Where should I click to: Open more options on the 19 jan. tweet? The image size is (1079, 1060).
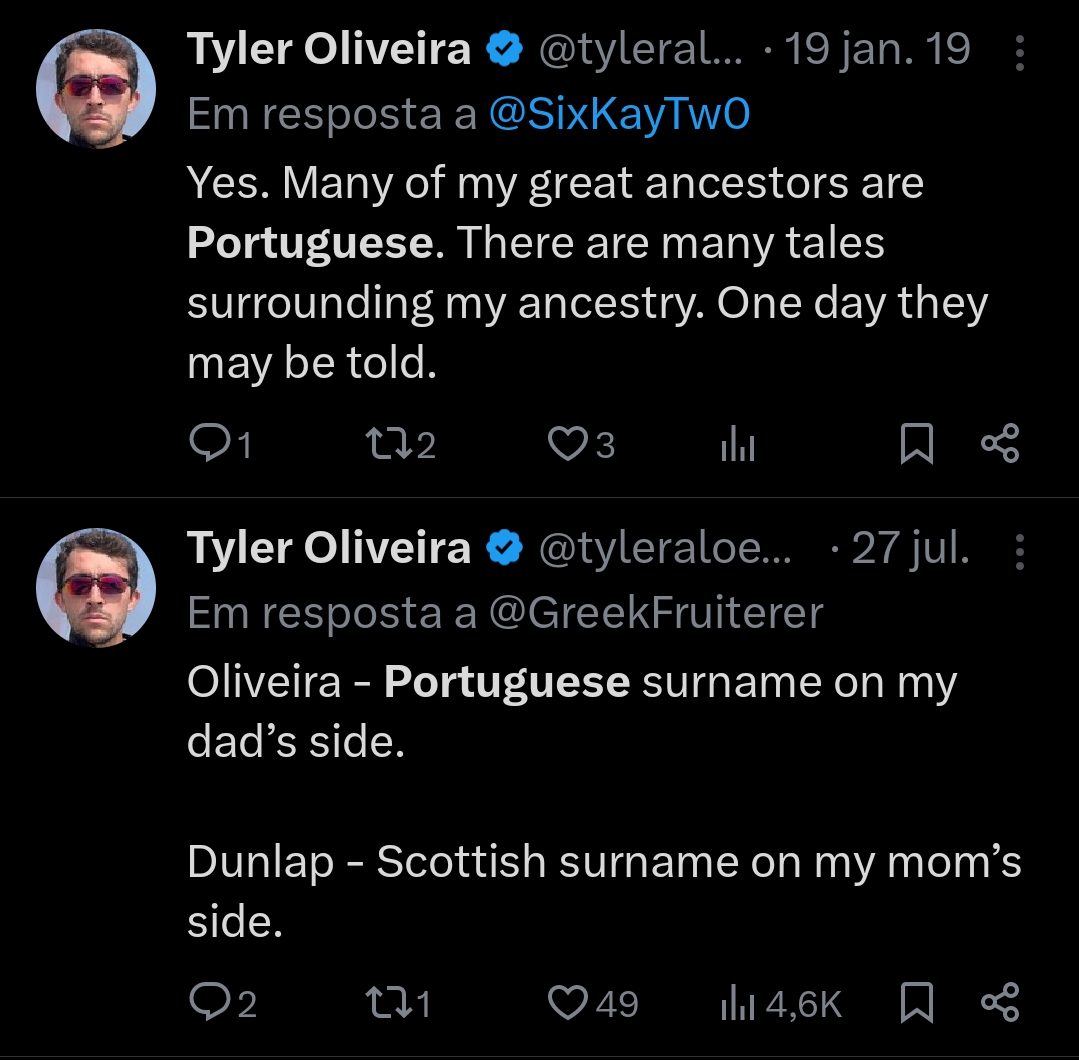pyautogui.click(x=1019, y=53)
